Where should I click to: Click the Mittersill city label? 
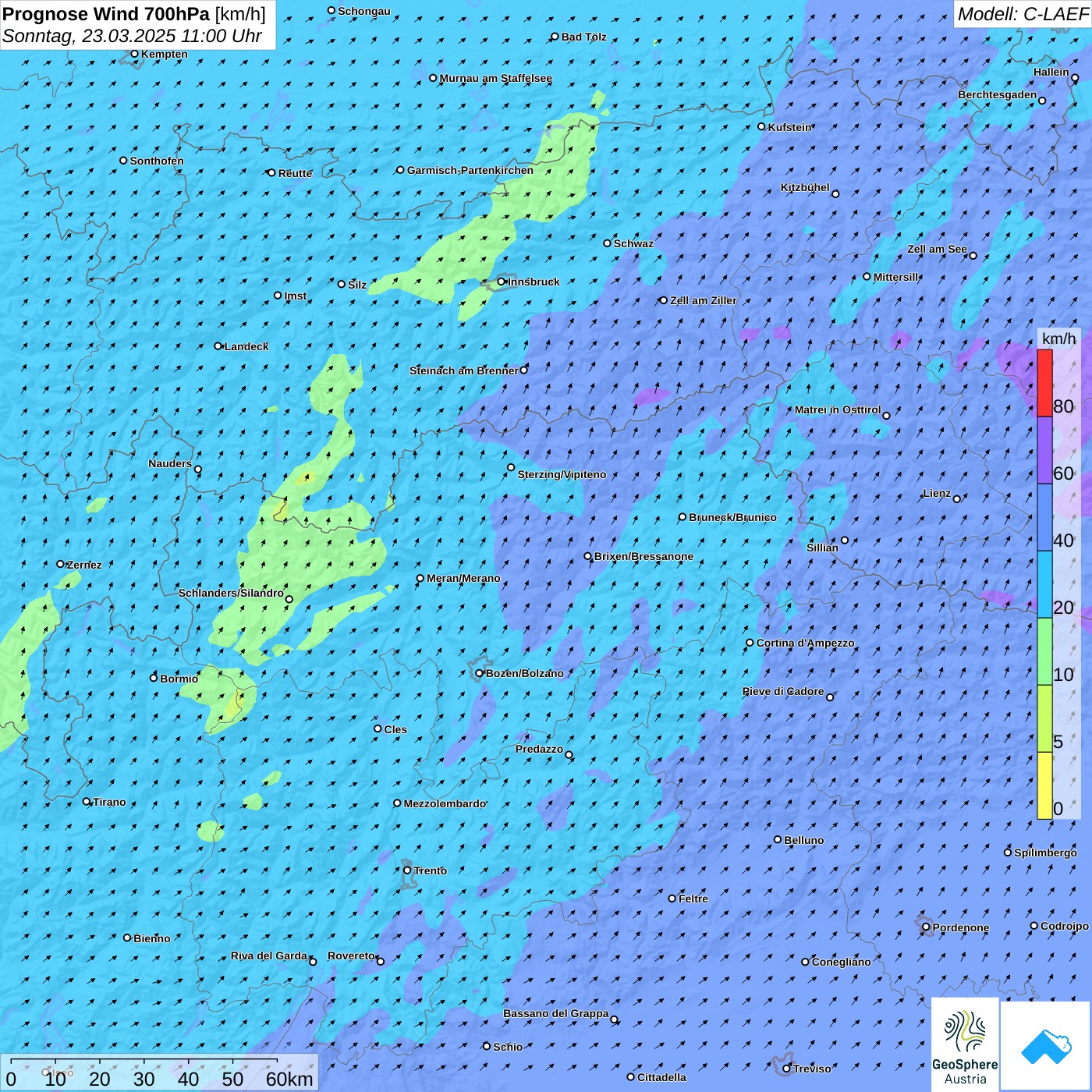click(896, 277)
